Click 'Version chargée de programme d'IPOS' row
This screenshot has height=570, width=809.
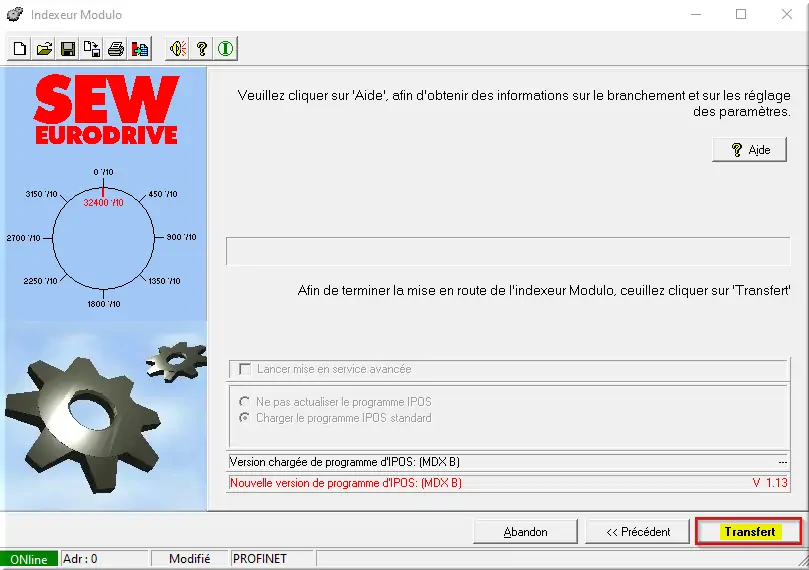508,462
